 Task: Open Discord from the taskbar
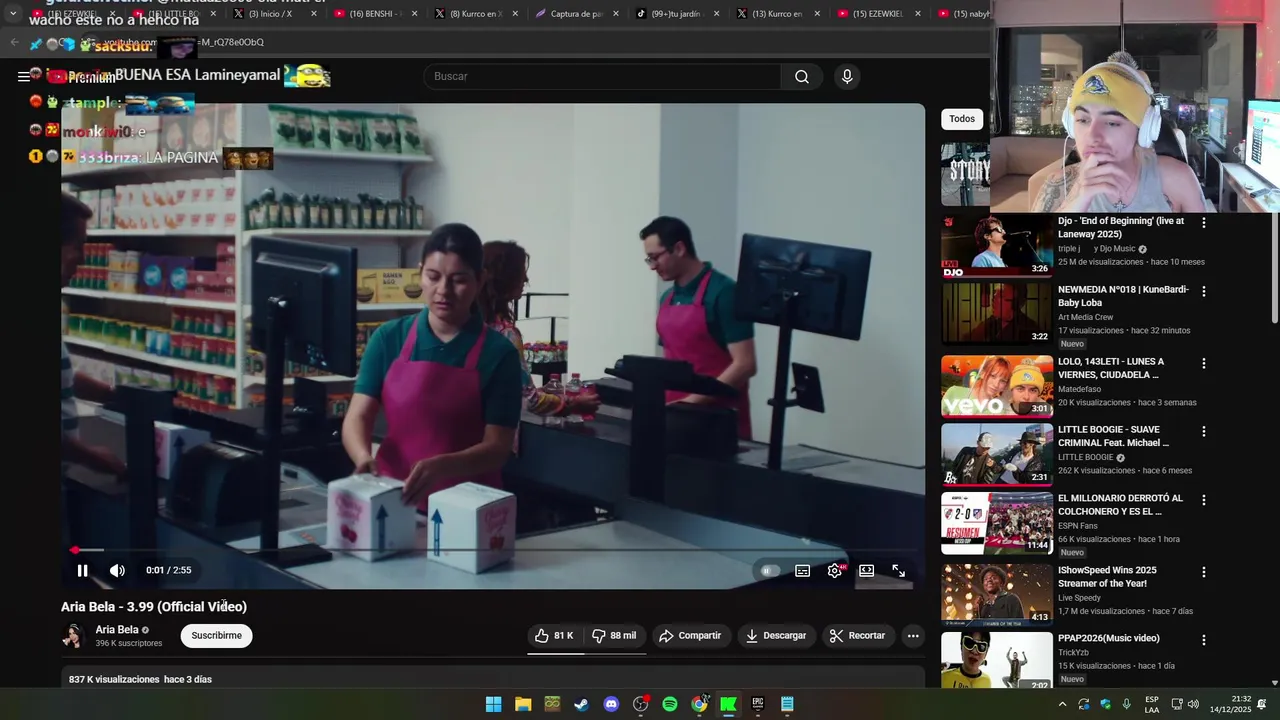coord(611,704)
